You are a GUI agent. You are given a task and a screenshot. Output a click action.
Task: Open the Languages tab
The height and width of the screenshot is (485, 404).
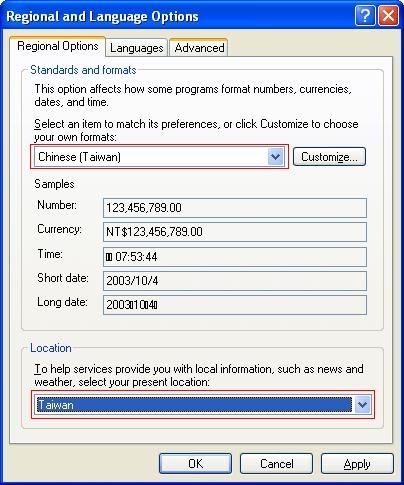click(x=137, y=48)
